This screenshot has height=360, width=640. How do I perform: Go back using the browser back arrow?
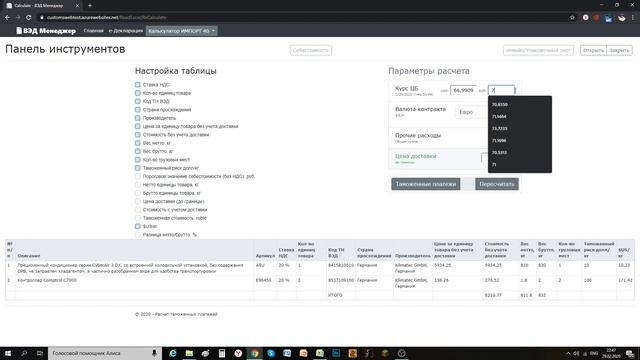pyautogui.click(x=7, y=18)
